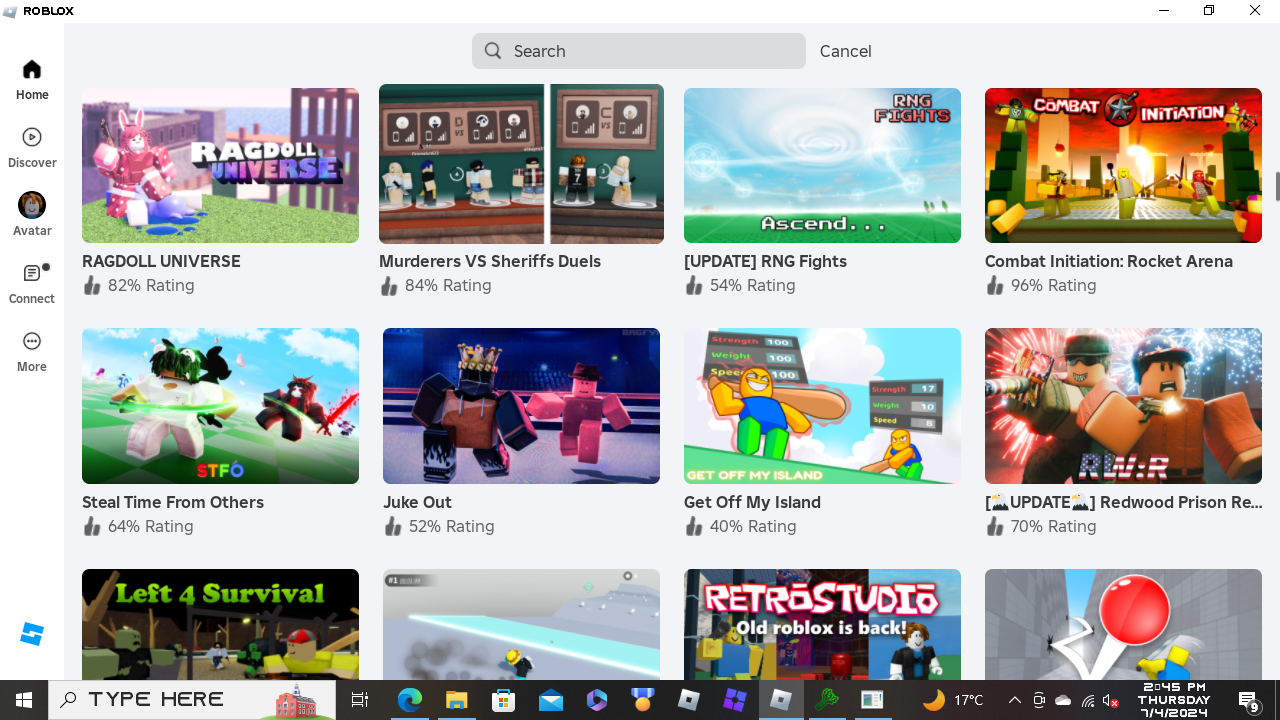Open the news reader icon in taskbar
The height and width of the screenshot is (720, 1280).
click(x=871, y=700)
